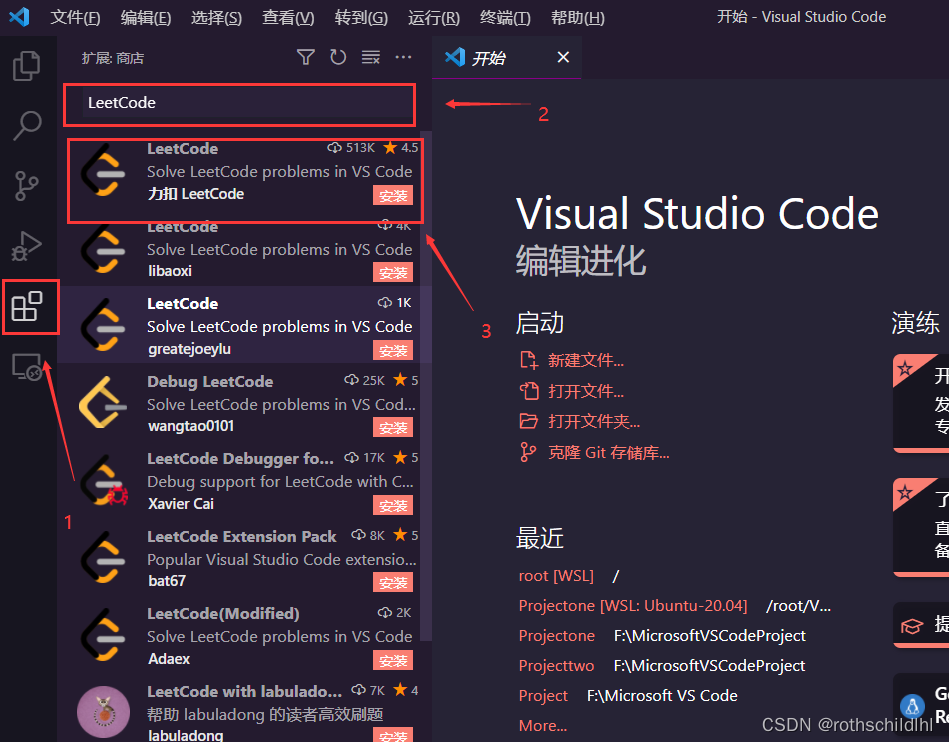Click 克隆 Git 存储库... link

point(608,453)
